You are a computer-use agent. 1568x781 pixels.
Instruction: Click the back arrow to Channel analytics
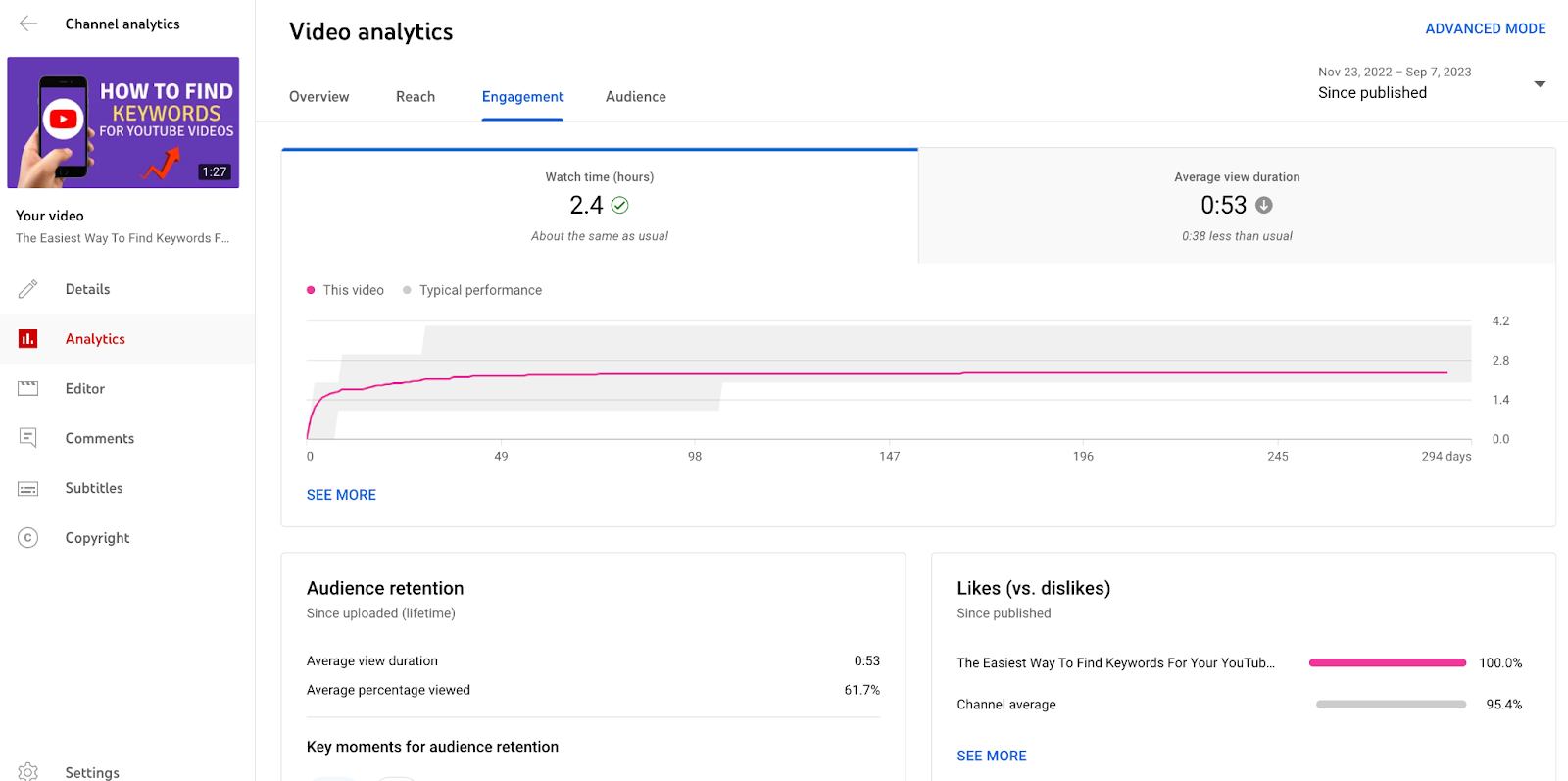[x=28, y=24]
